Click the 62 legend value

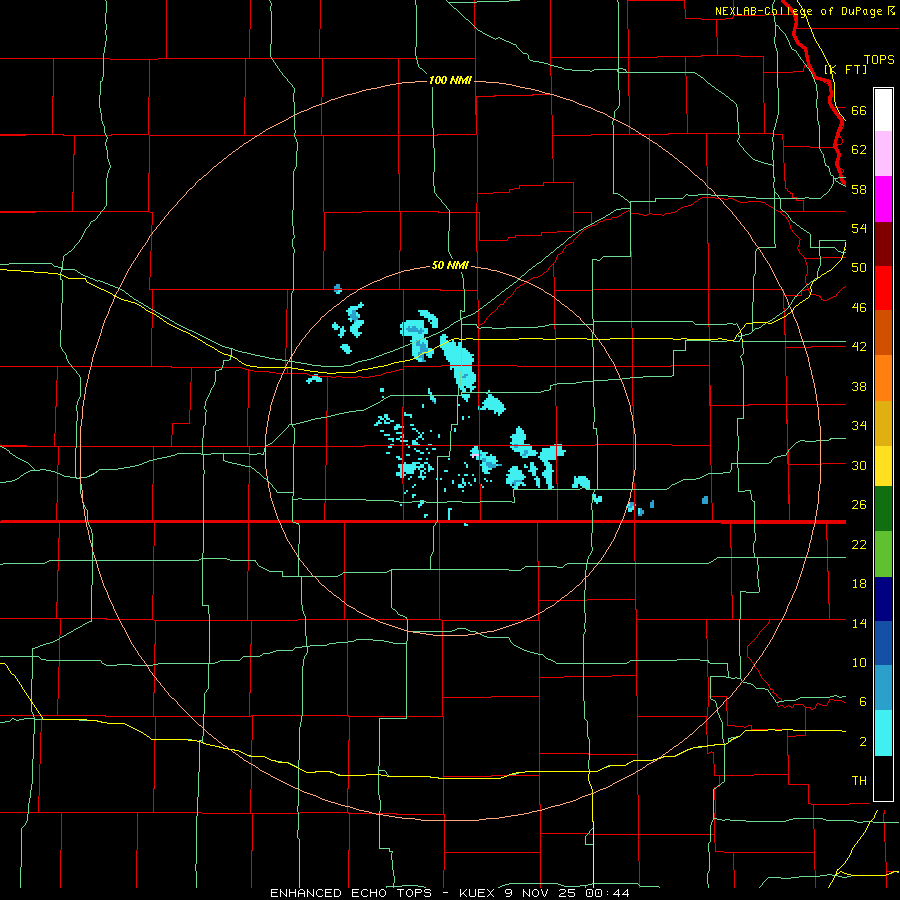(859, 149)
